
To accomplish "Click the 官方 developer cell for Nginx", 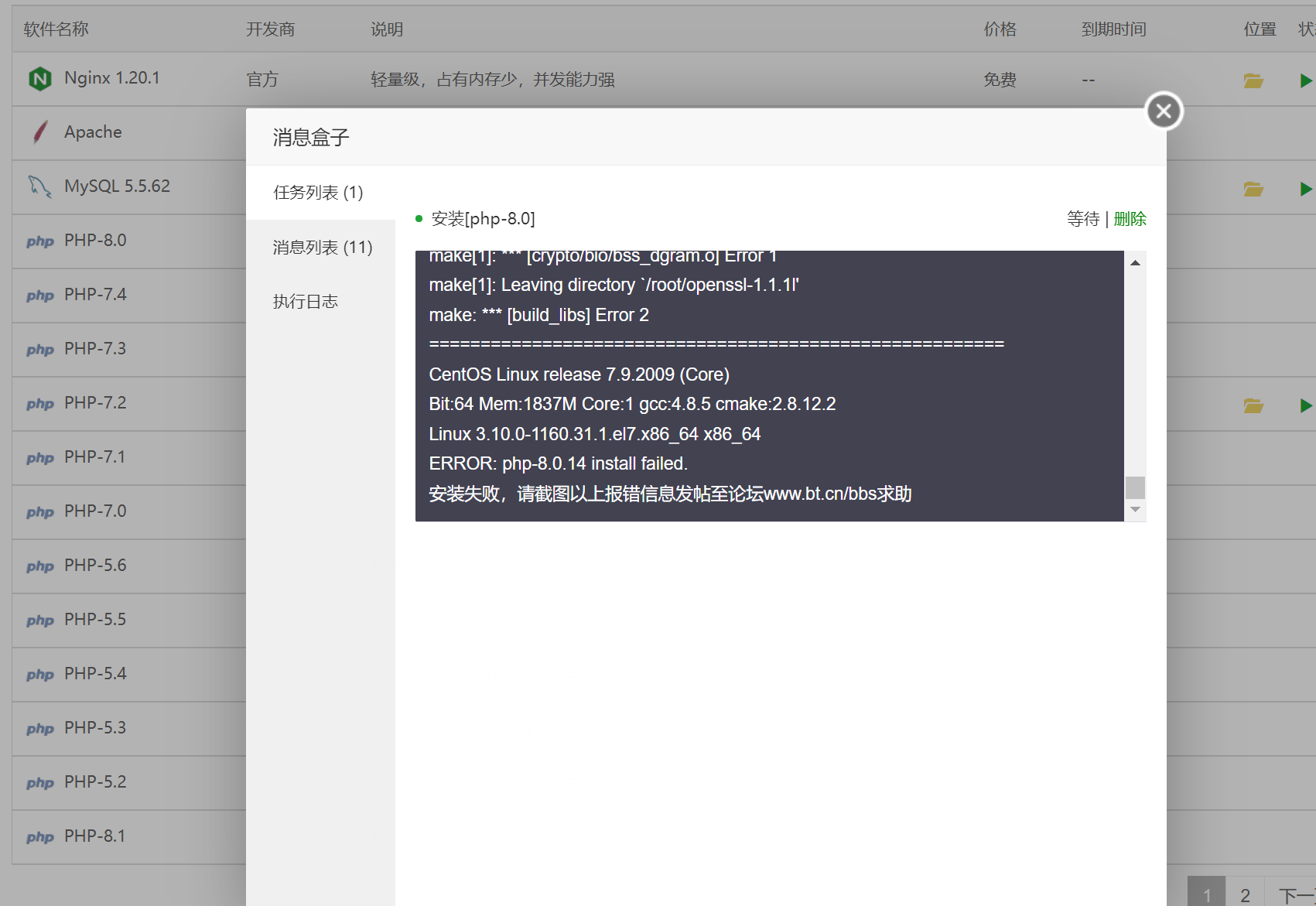I will click(x=262, y=80).
